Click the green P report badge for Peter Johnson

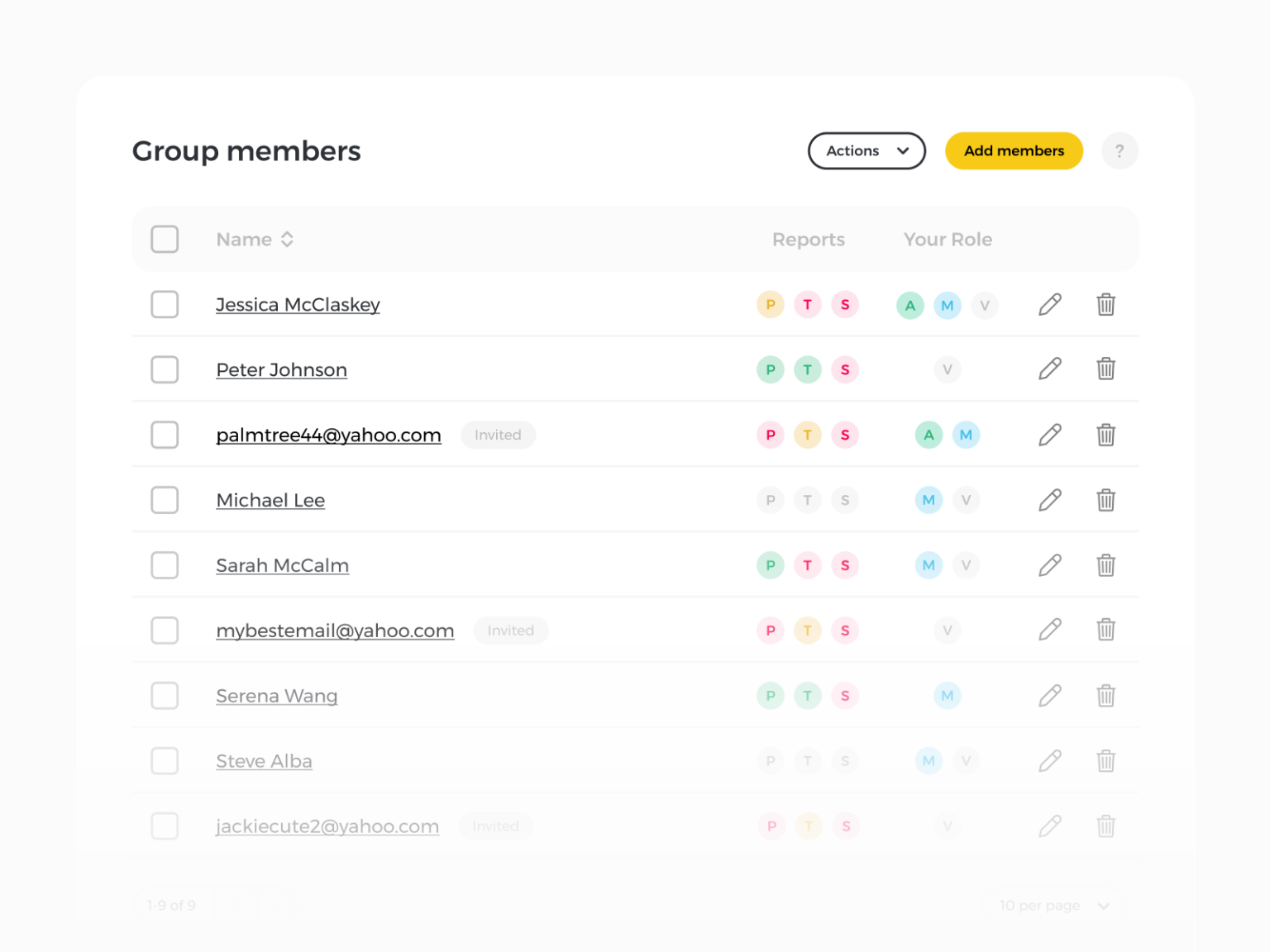pyautogui.click(x=770, y=369)
